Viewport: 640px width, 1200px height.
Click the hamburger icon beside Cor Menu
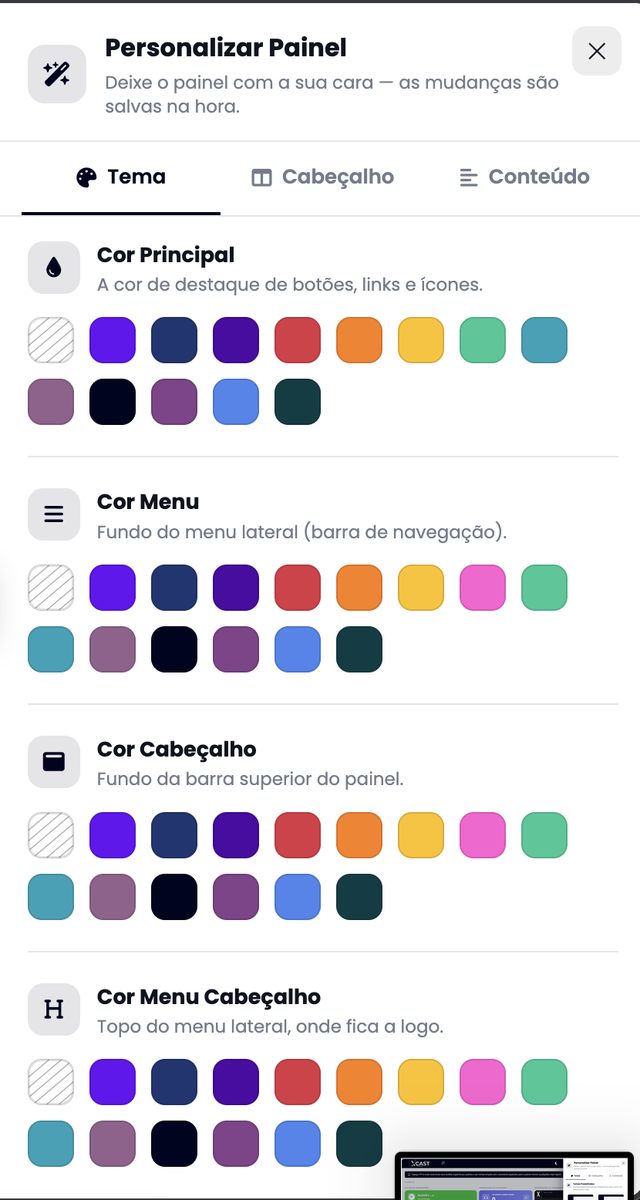54,514
